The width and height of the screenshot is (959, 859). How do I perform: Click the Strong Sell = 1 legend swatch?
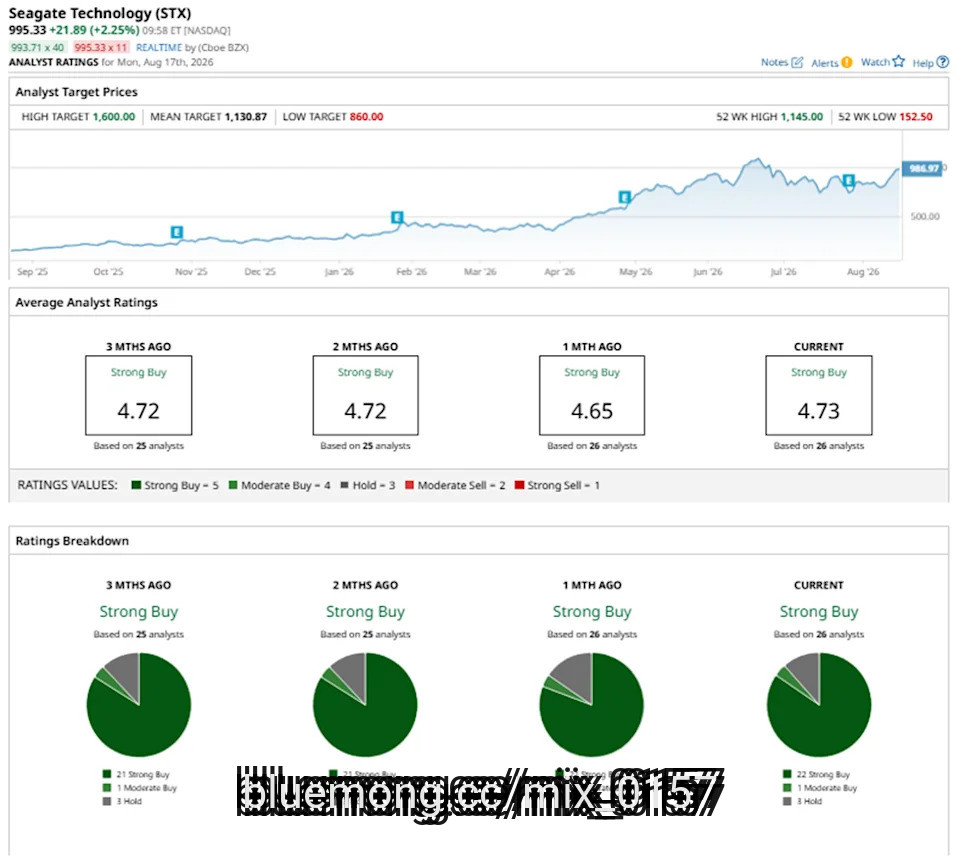tap(519, 485)
